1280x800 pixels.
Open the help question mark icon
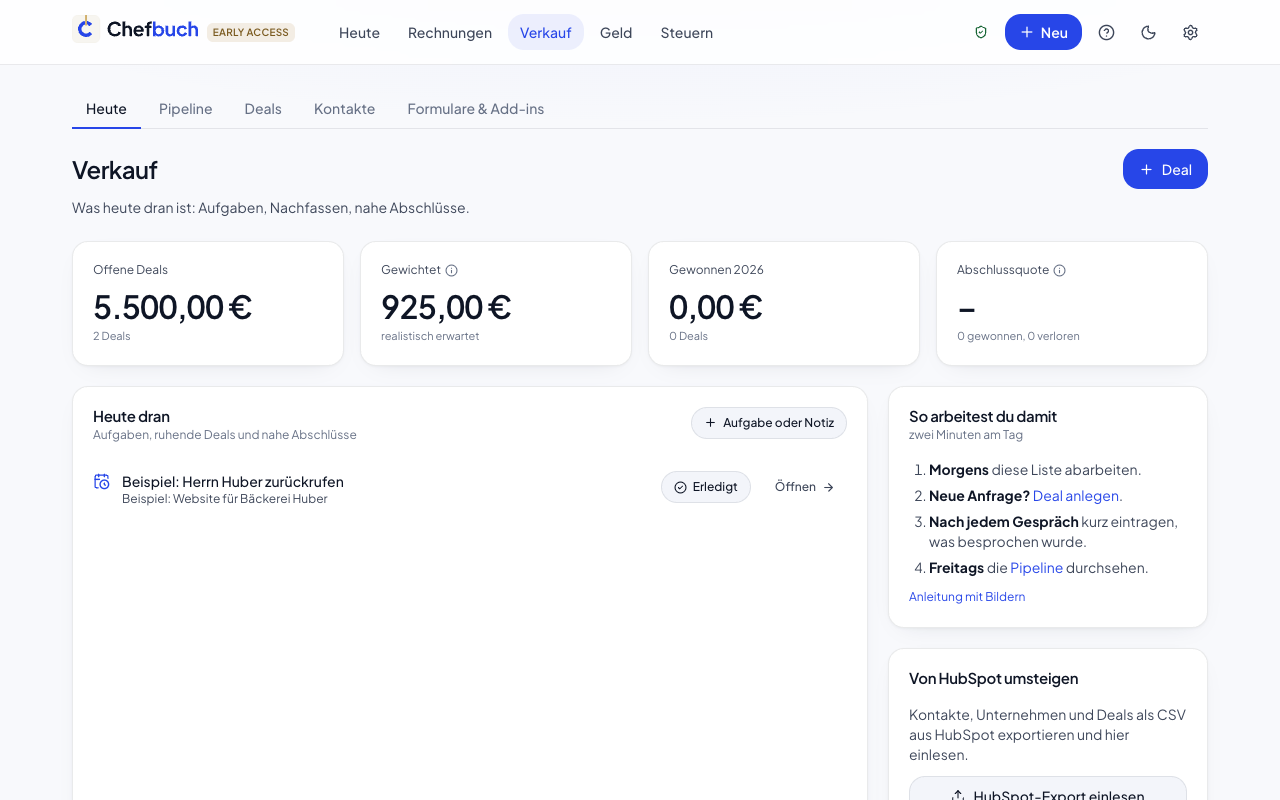[x=1106, y=32]
